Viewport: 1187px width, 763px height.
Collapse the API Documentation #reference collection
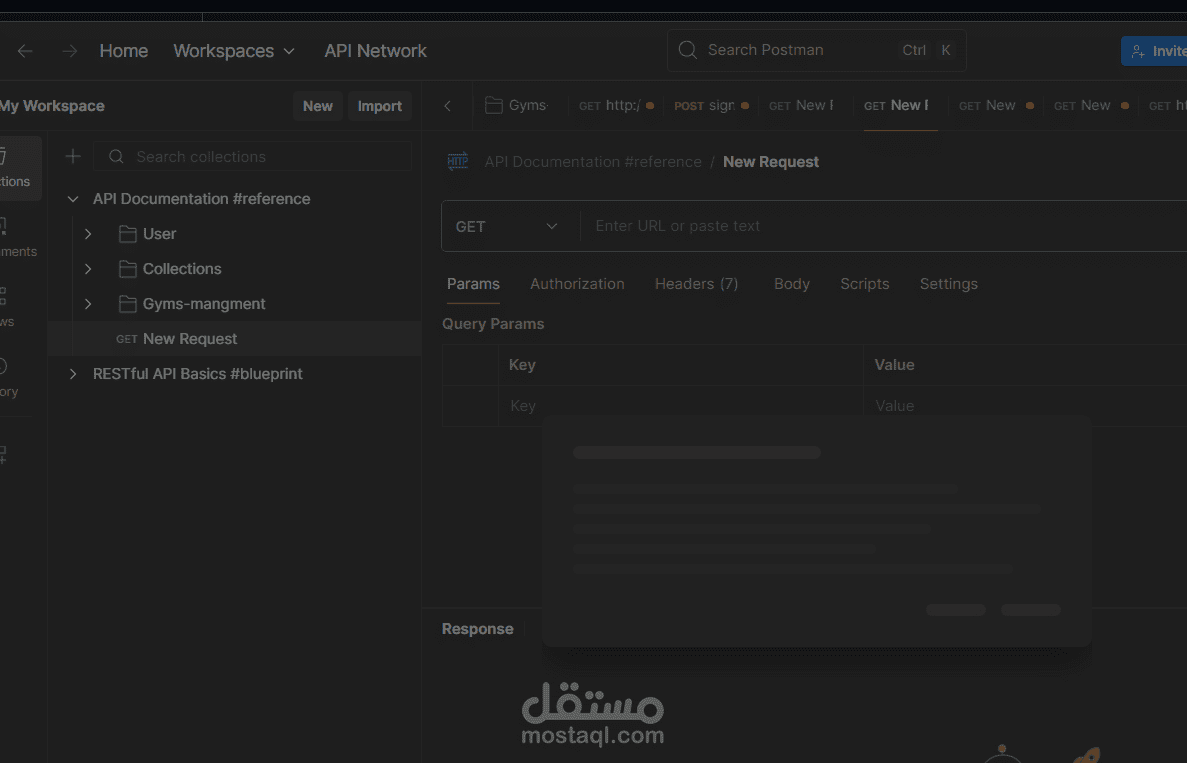(73, 199)
